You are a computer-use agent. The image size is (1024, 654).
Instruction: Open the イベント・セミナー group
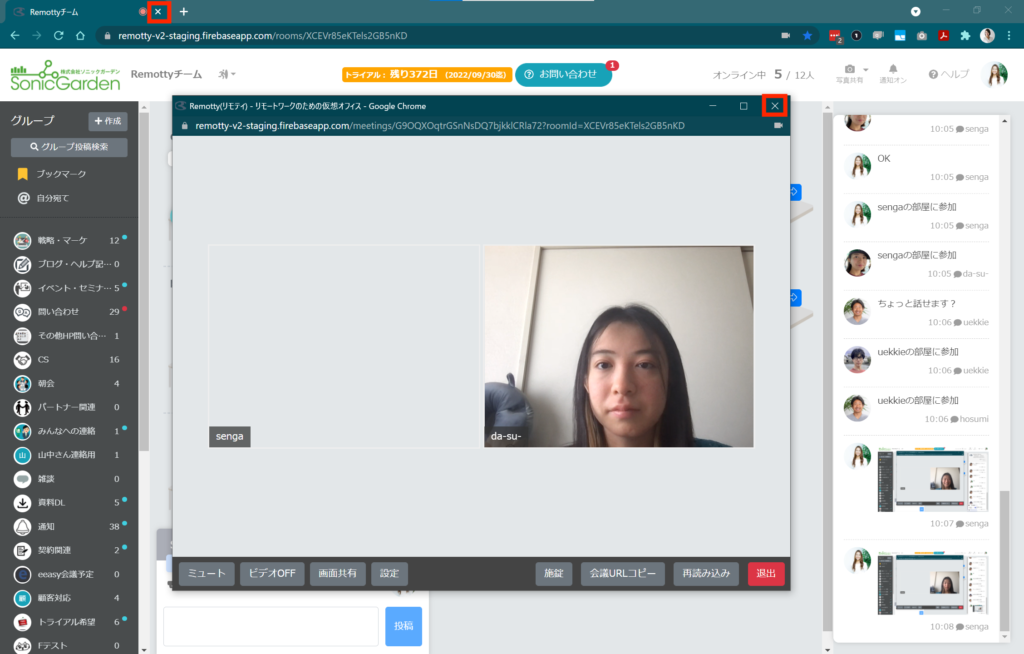coord(69,288)
